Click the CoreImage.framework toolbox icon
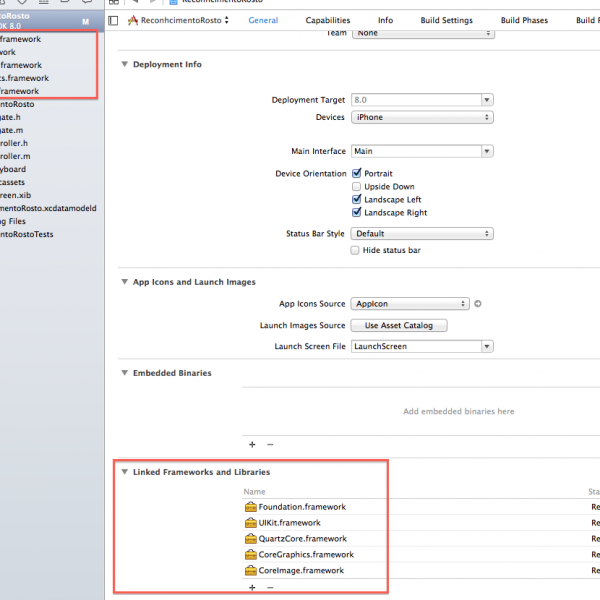 pyautogui.click(x=251, y=571)
